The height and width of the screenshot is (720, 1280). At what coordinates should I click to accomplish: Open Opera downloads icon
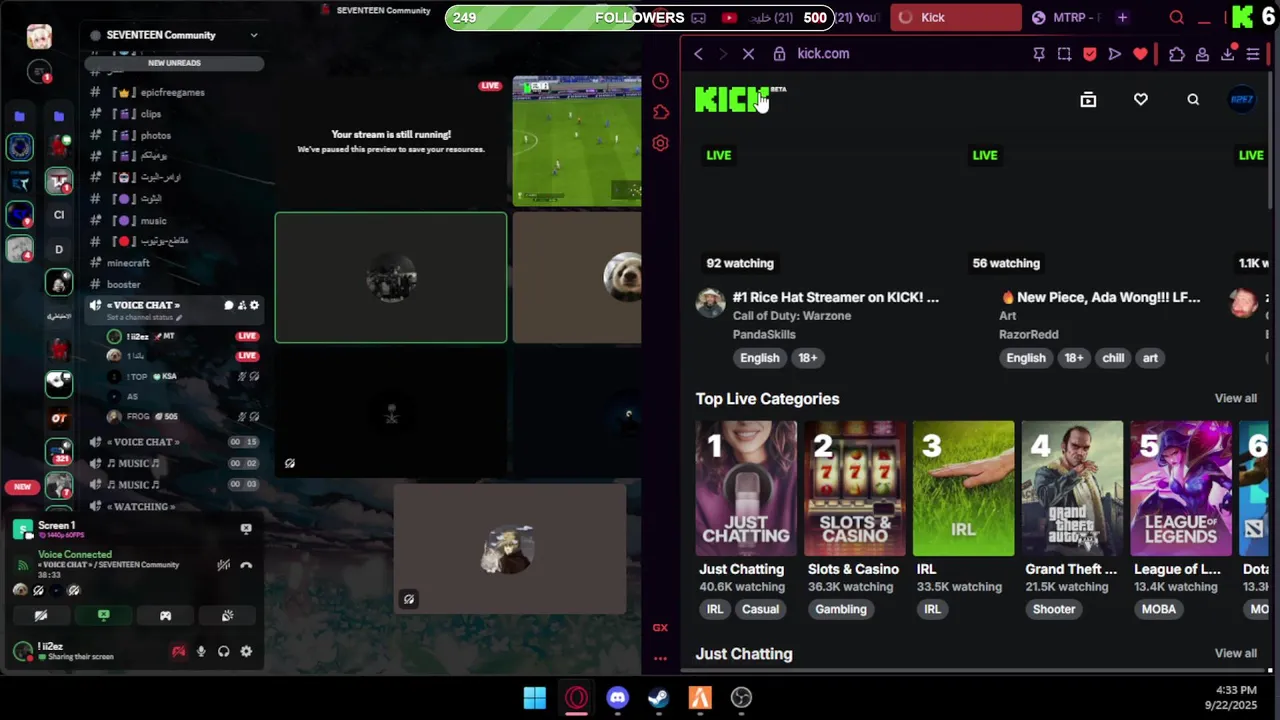1227,54
